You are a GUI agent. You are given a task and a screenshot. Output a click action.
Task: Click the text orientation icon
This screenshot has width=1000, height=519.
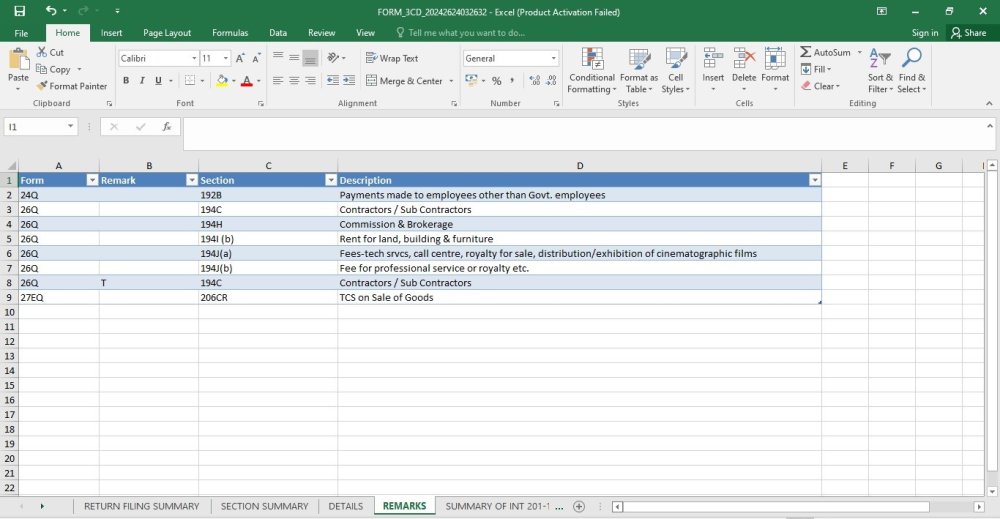[333, 57]
